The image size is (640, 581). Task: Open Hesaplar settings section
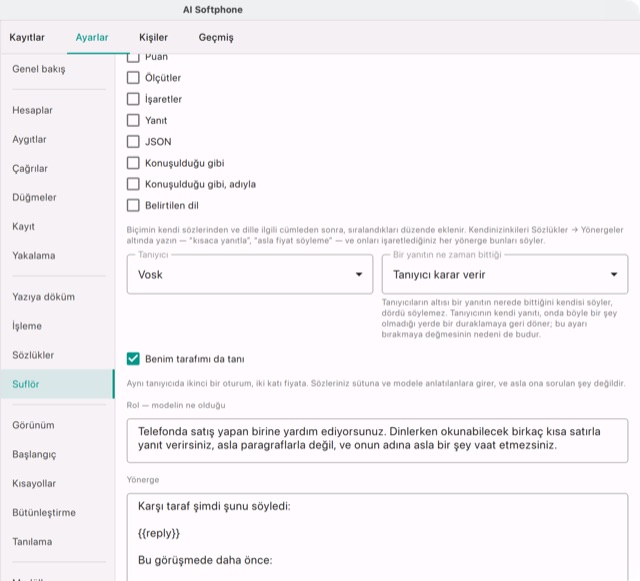tap(57, 110)
